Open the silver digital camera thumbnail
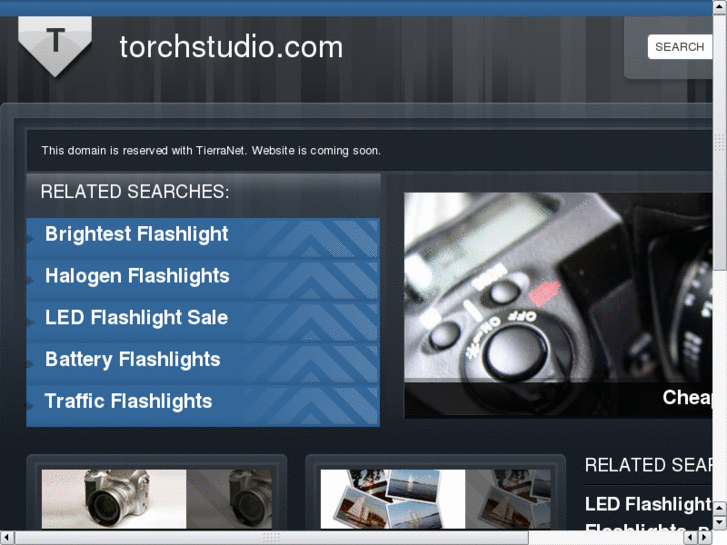The image size is (727, 545). click(157, 499)
